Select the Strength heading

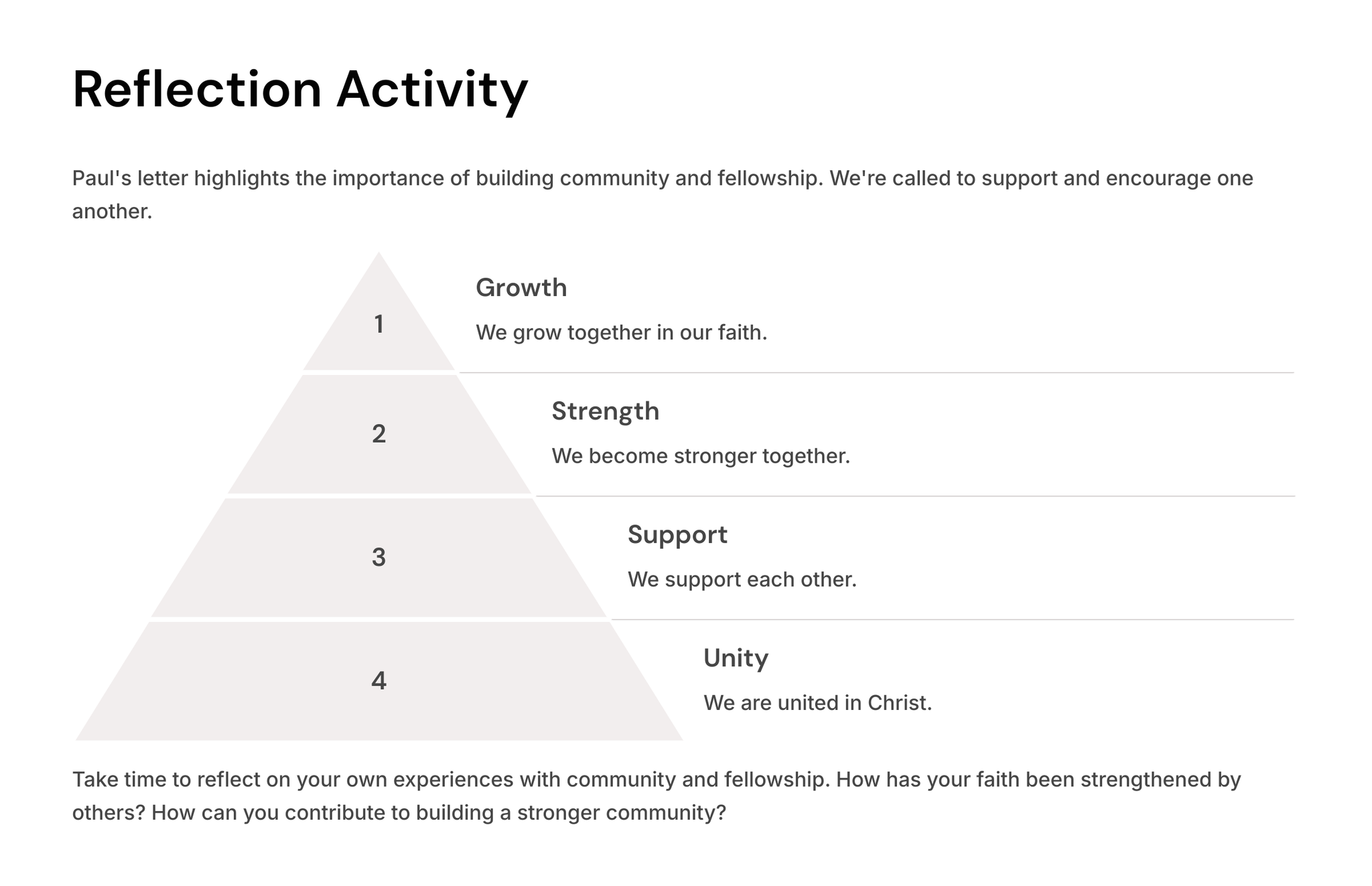click(x=605, y=411)
